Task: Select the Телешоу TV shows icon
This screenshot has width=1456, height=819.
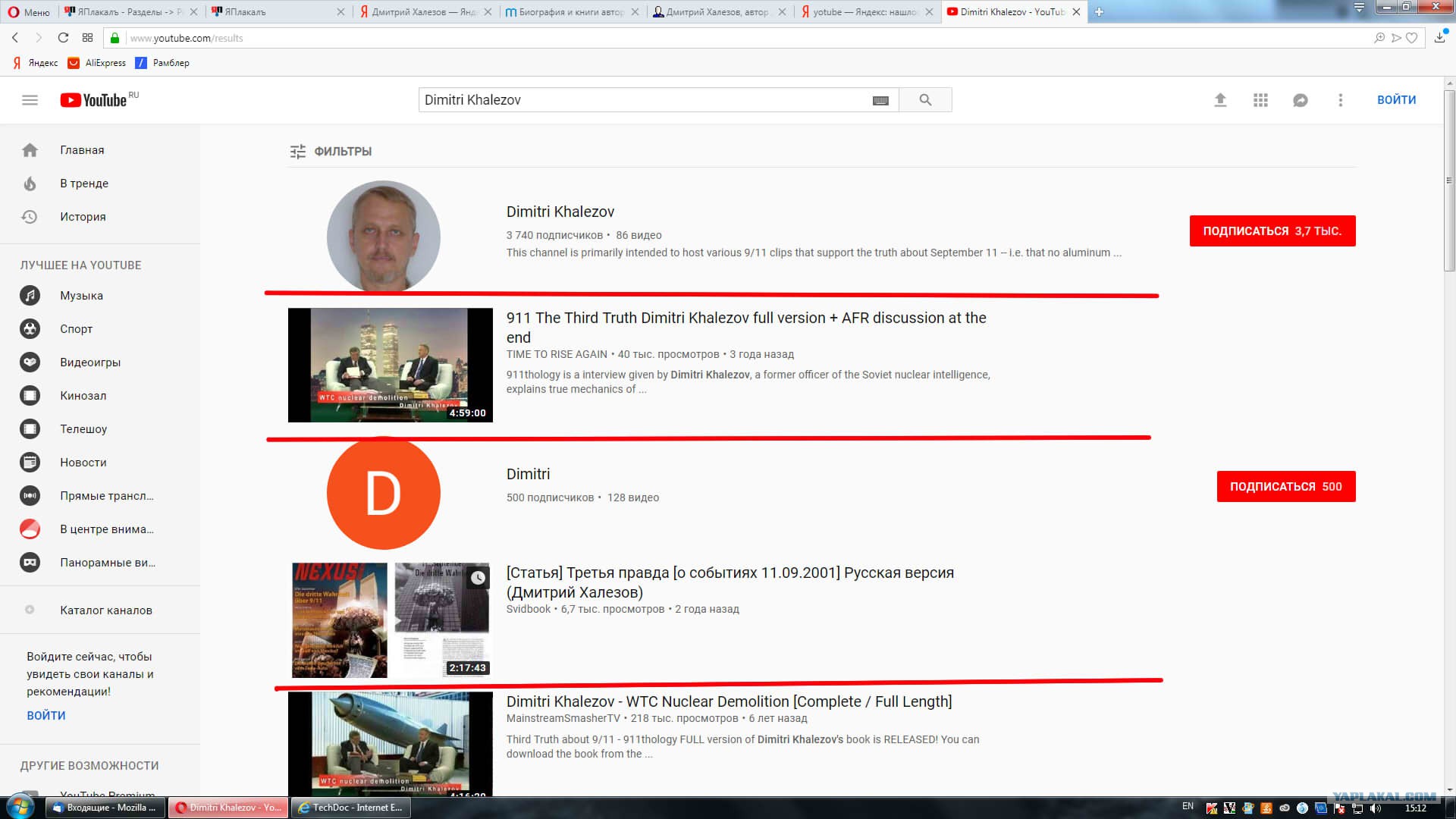Action: tap(30, 429)
